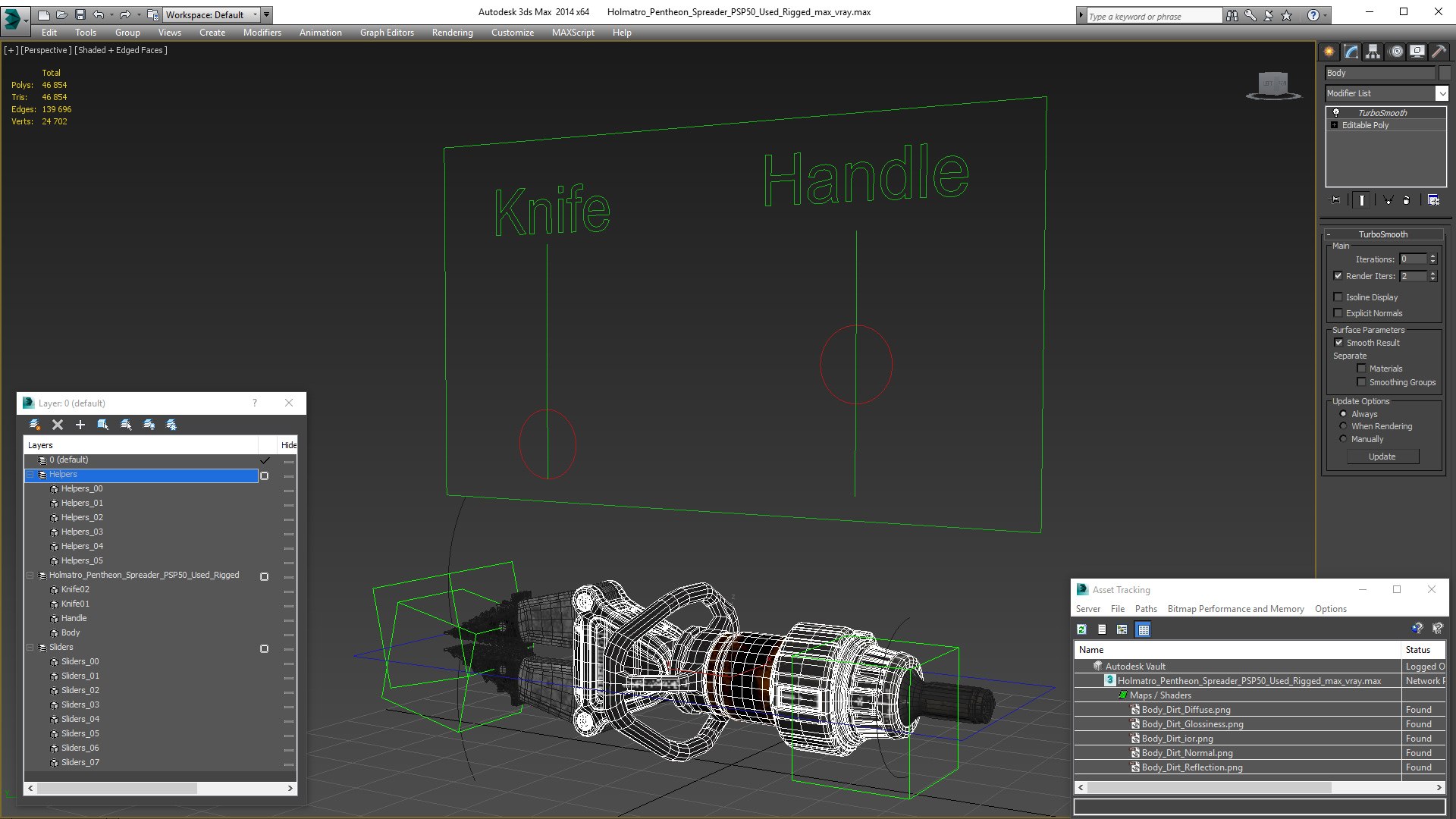Open the Undo history dropdown arrow
The width and height of the screenshot is (1456, 819).
(x=111, y=14)
